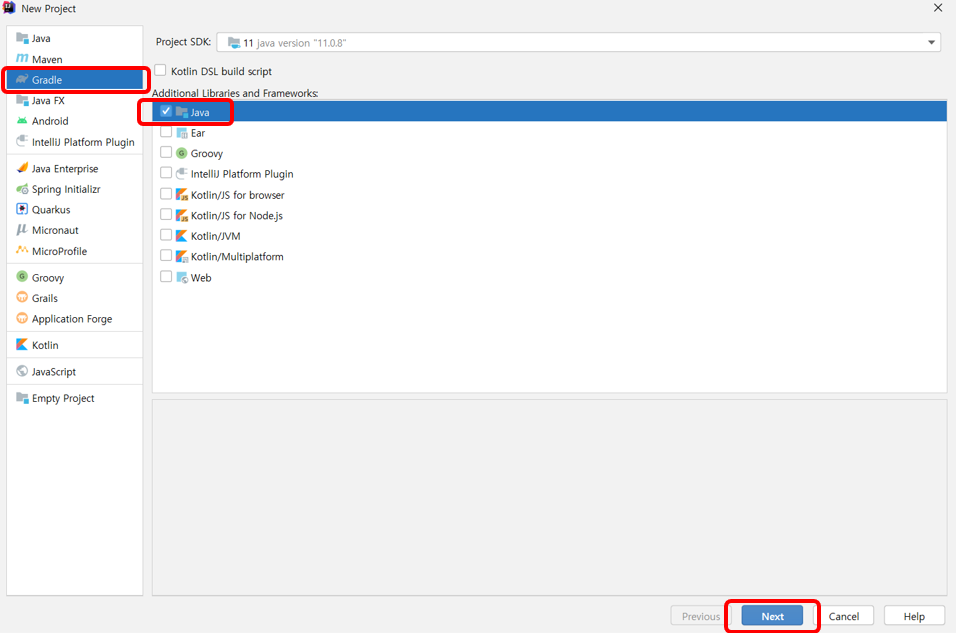Screen dimensions: 956x633
Task: Select Quarkus project type
Action: (x=75, y=209)
